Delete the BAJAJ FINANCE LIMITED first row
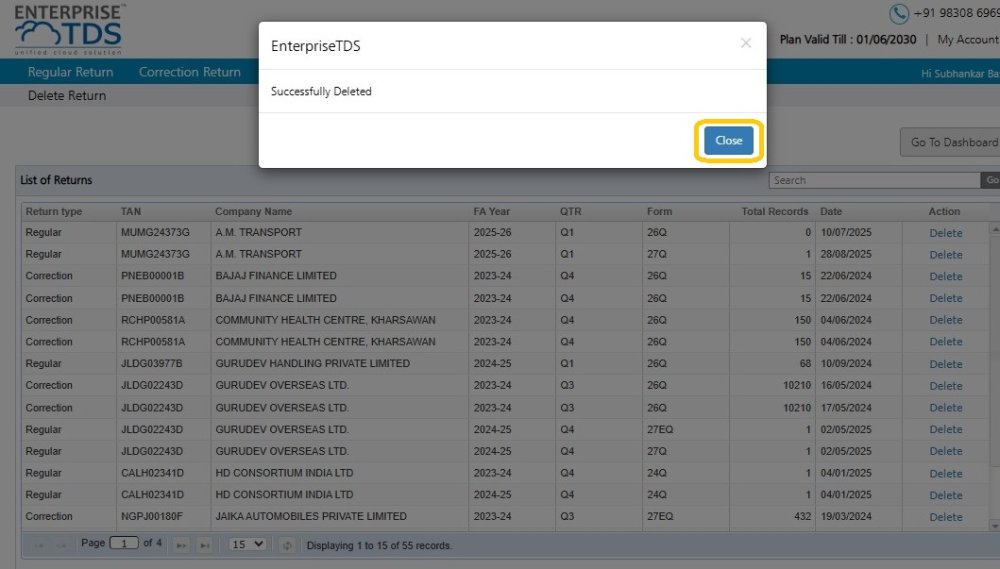The height and width of the screenshot is (569, 1000). click(945, 276)
